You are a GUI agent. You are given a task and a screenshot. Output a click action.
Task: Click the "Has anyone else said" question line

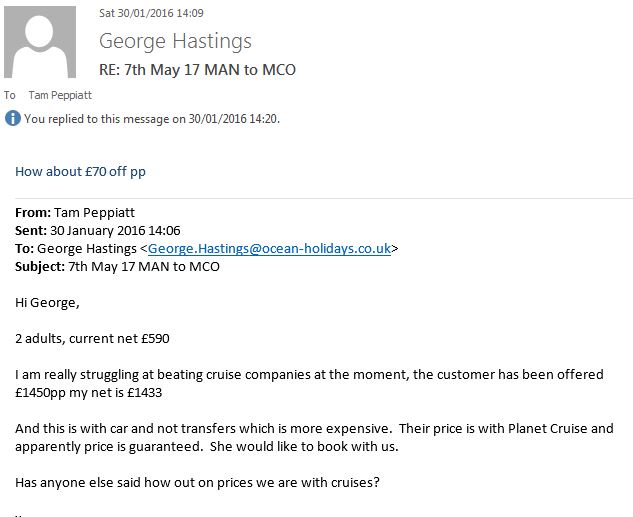197,482
